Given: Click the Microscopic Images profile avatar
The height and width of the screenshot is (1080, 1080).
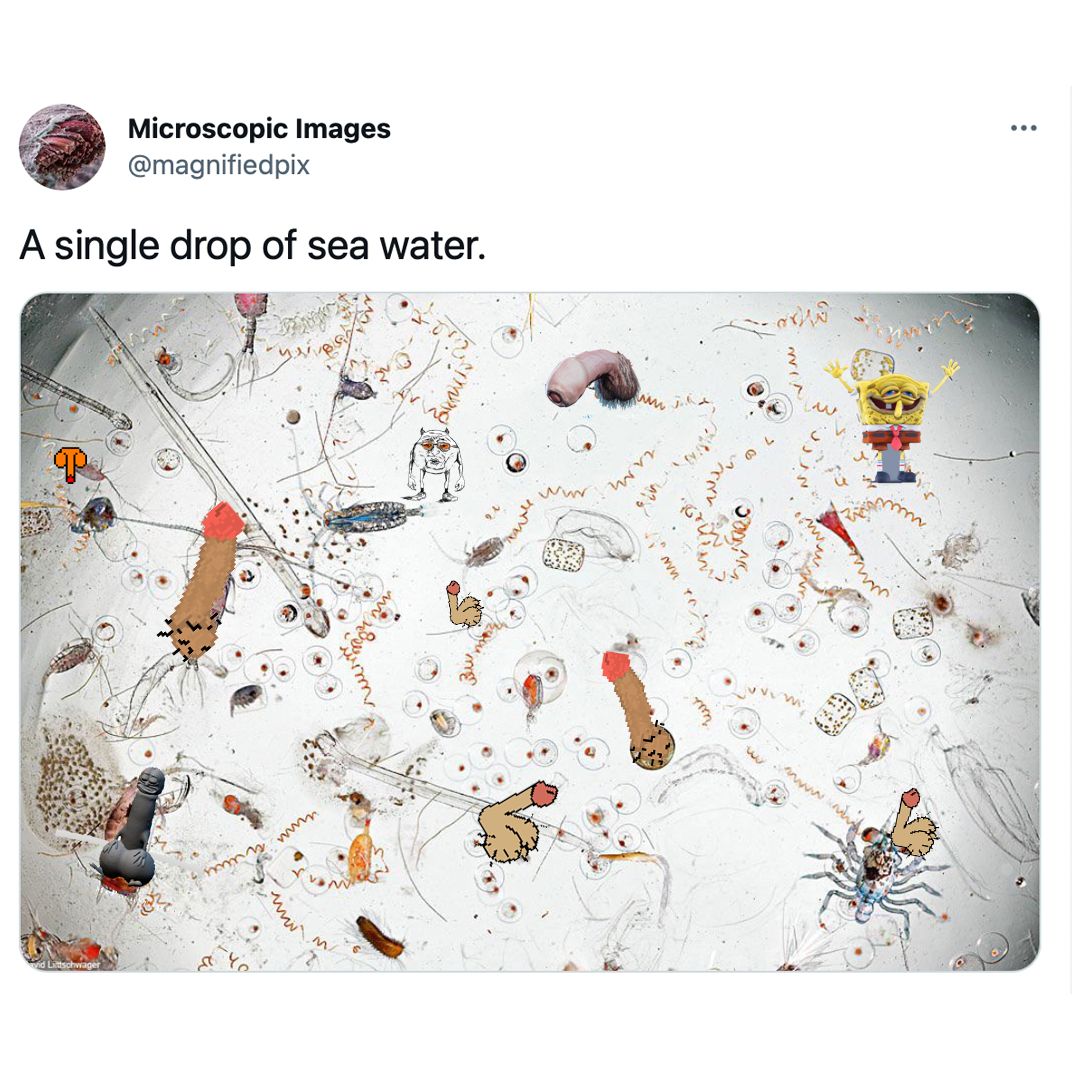Looking at the screenshot, I should click(x=62, y=147).
